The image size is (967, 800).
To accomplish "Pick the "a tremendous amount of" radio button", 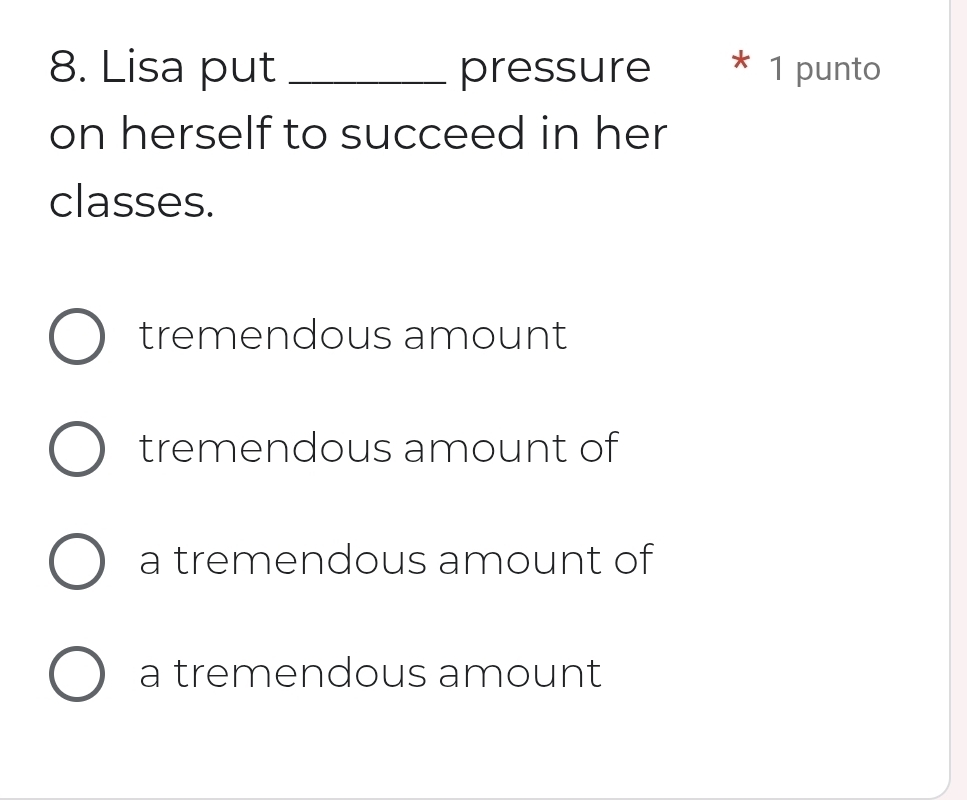I will (x=75, y=562).
